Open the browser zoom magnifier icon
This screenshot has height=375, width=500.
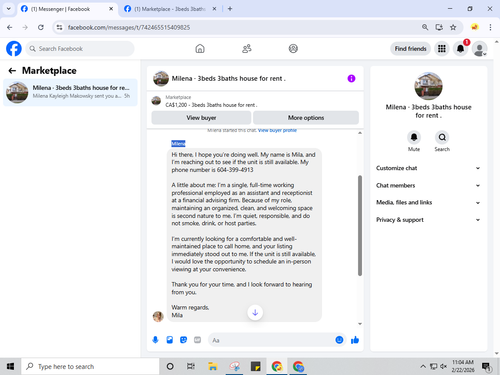pyautogui.click(x=425, y=27)
